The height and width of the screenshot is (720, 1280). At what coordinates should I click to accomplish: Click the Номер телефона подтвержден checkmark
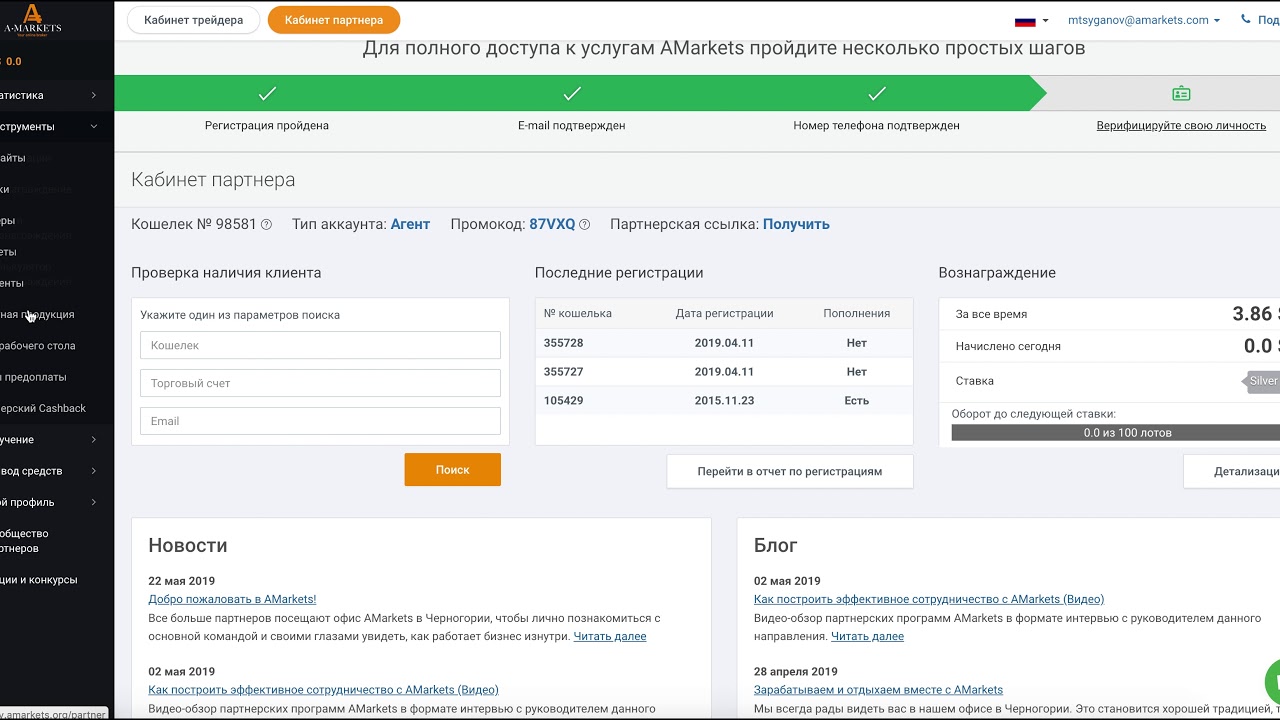click(877, 94)
